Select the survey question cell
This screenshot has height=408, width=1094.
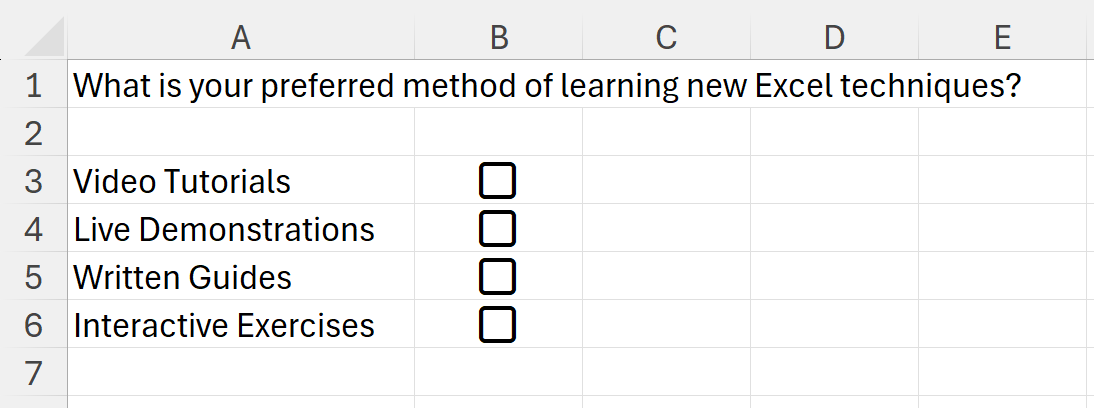[x=240, y=86]
